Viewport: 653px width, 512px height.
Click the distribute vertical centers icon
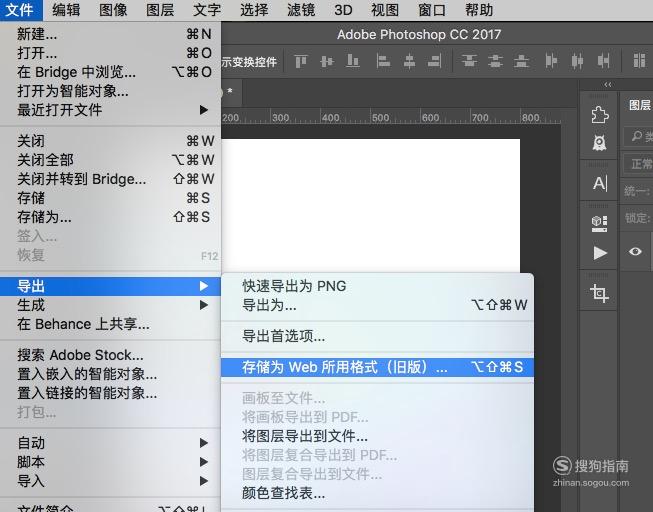click(495, 62)
